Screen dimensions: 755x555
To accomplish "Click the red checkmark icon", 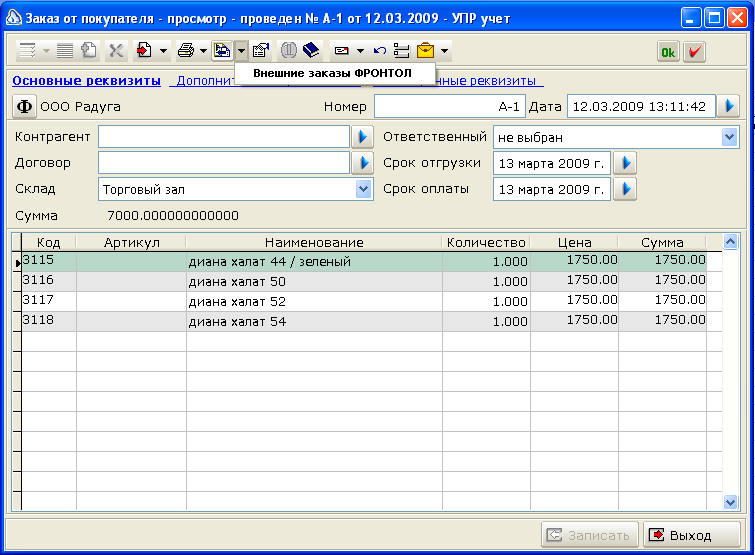I will pyautogui.click(x=694, y=51).
